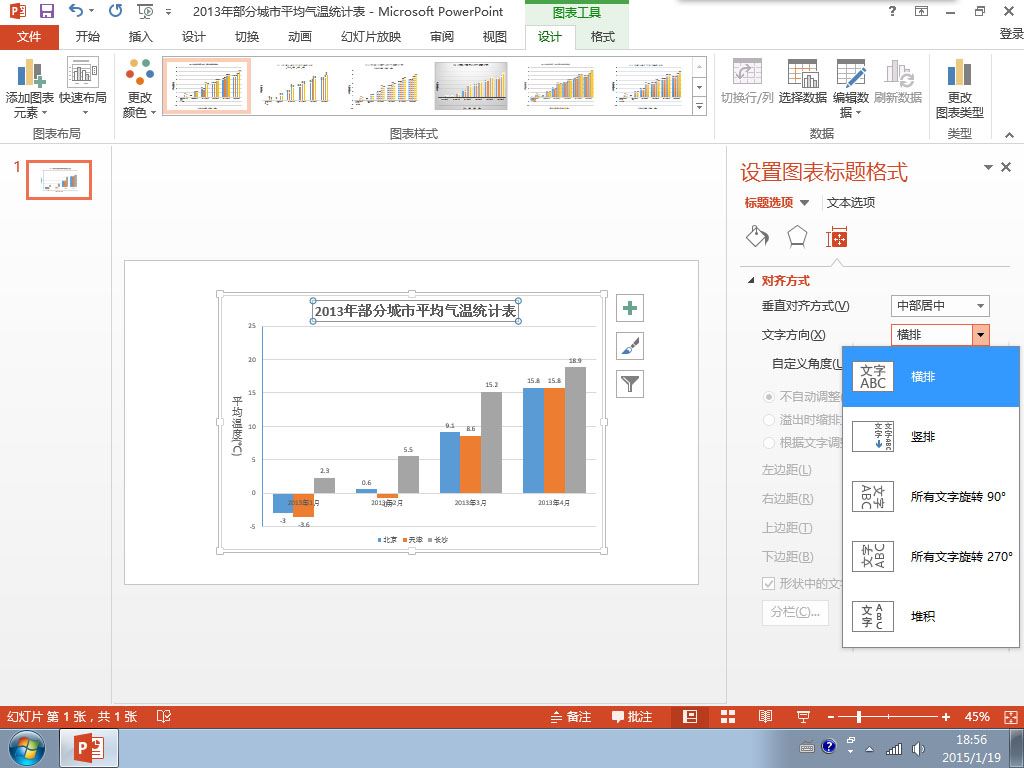
Task: Choose 堆积 stacked text option
Action: (931, 616)
